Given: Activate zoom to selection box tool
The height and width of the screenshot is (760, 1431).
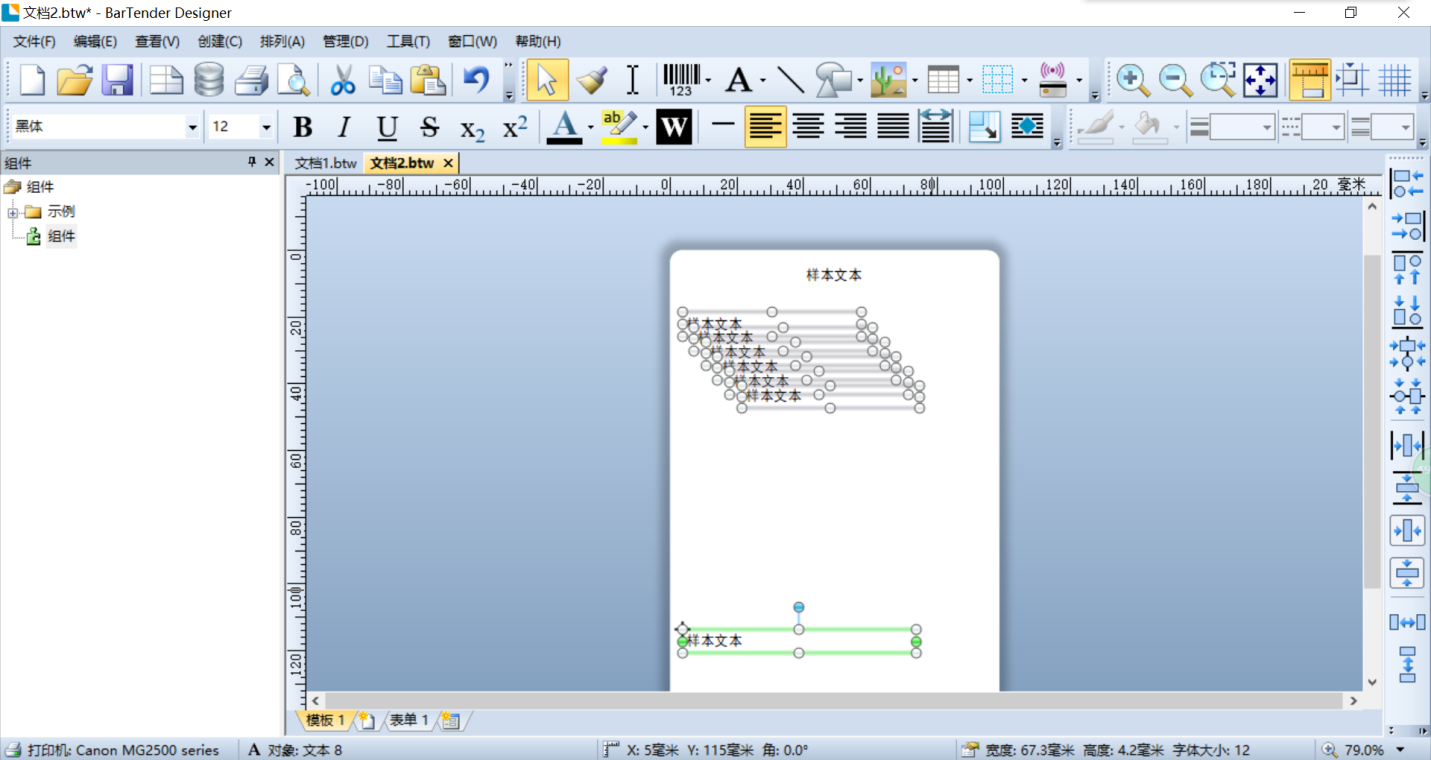Looking at the screenshot, I should (x=1217, y=80).
